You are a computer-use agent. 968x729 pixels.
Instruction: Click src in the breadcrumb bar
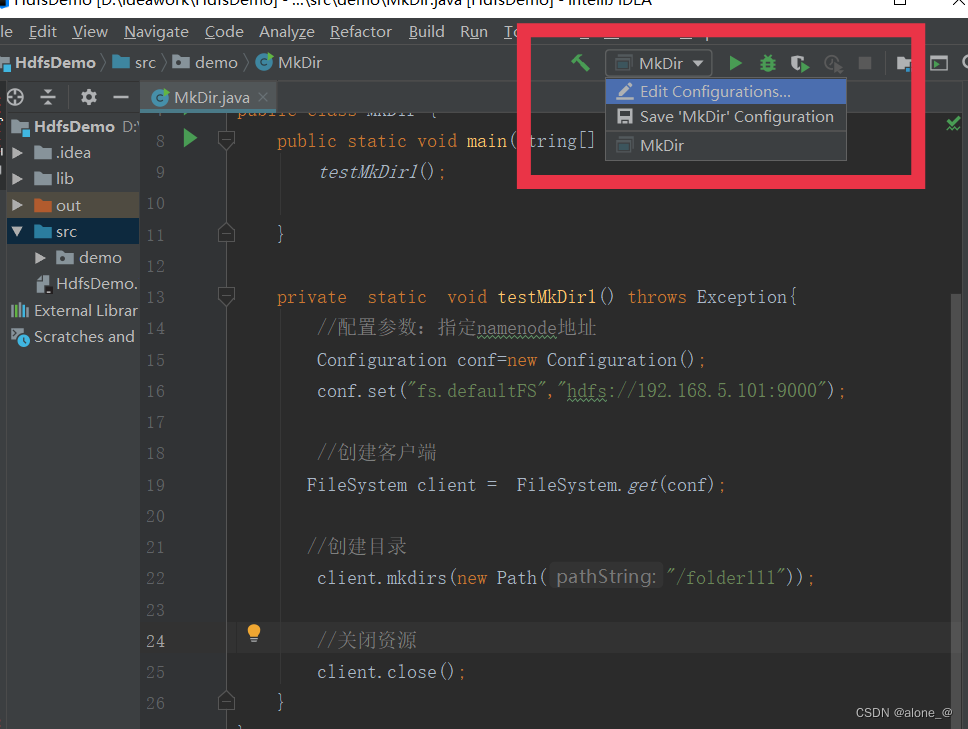134,62
